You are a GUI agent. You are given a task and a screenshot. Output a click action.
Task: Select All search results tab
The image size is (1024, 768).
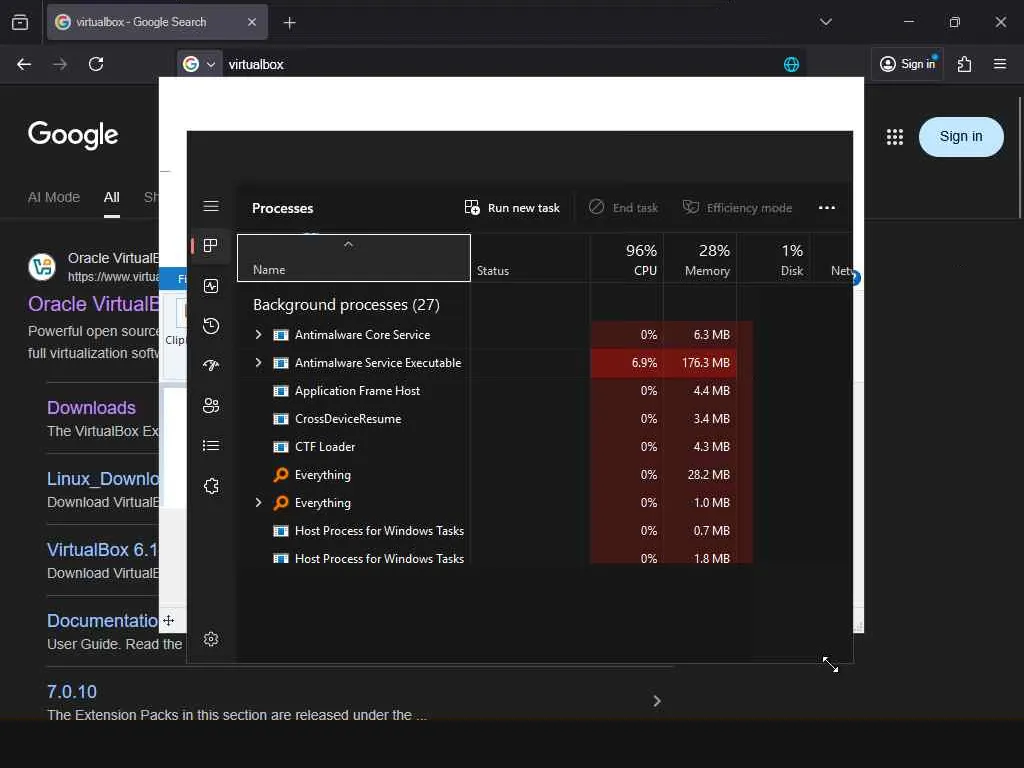click(x=112, y=197)
